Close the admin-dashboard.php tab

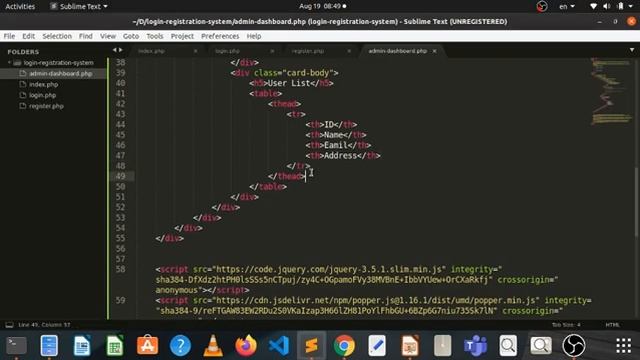[434, 51]
